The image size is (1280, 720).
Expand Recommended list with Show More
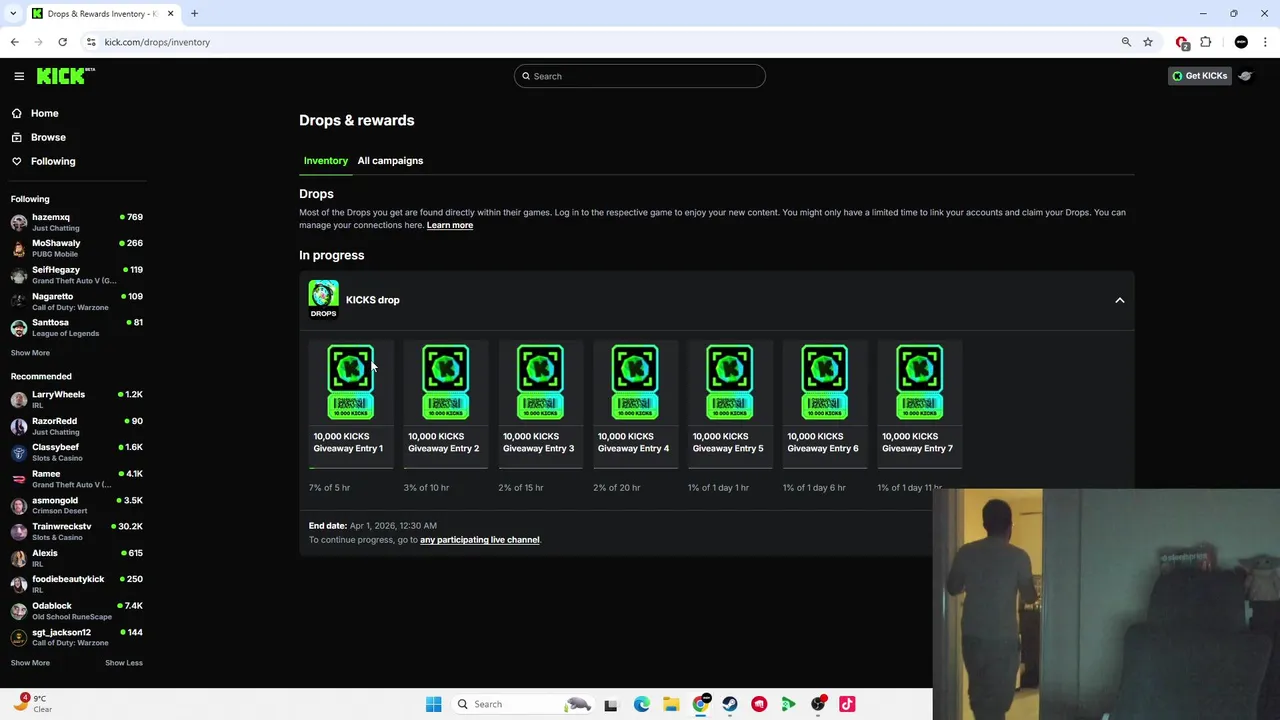click(x=30, y=663)
